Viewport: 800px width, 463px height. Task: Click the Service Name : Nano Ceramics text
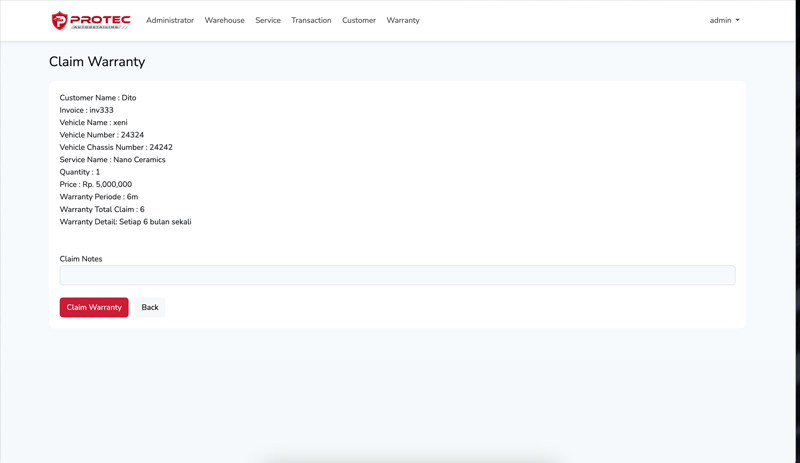tap(112, 160)
